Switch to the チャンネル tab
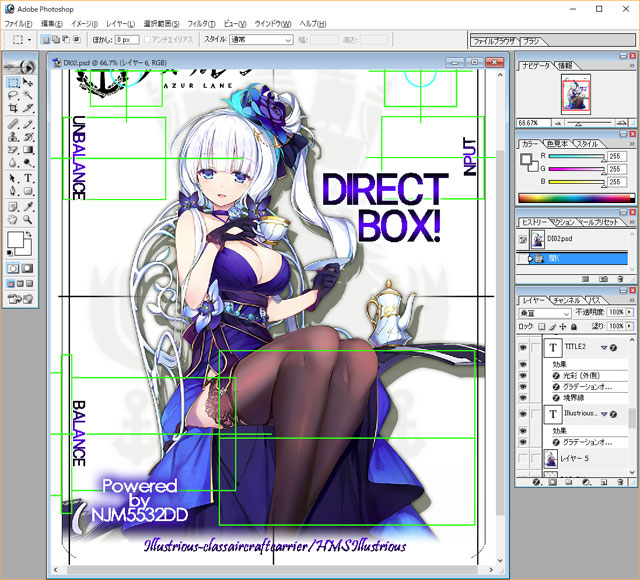The height and width of the screenshot is (580, 640). click(x=566, y=300)
